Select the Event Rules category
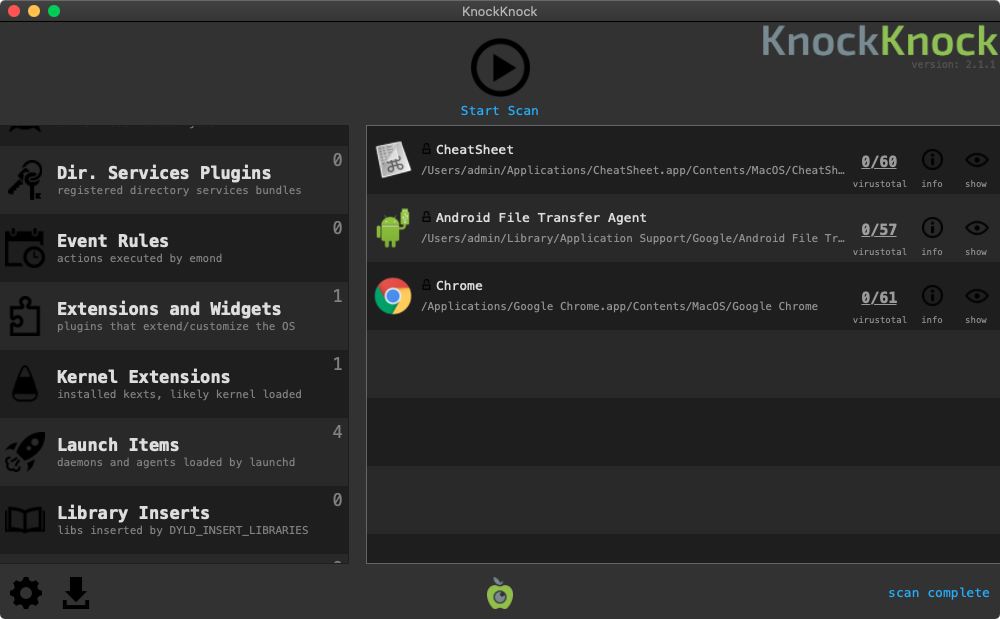Image resolution: width=1000 pixels, height=619 pixels. pyautogui.click(x=174, y=248)
